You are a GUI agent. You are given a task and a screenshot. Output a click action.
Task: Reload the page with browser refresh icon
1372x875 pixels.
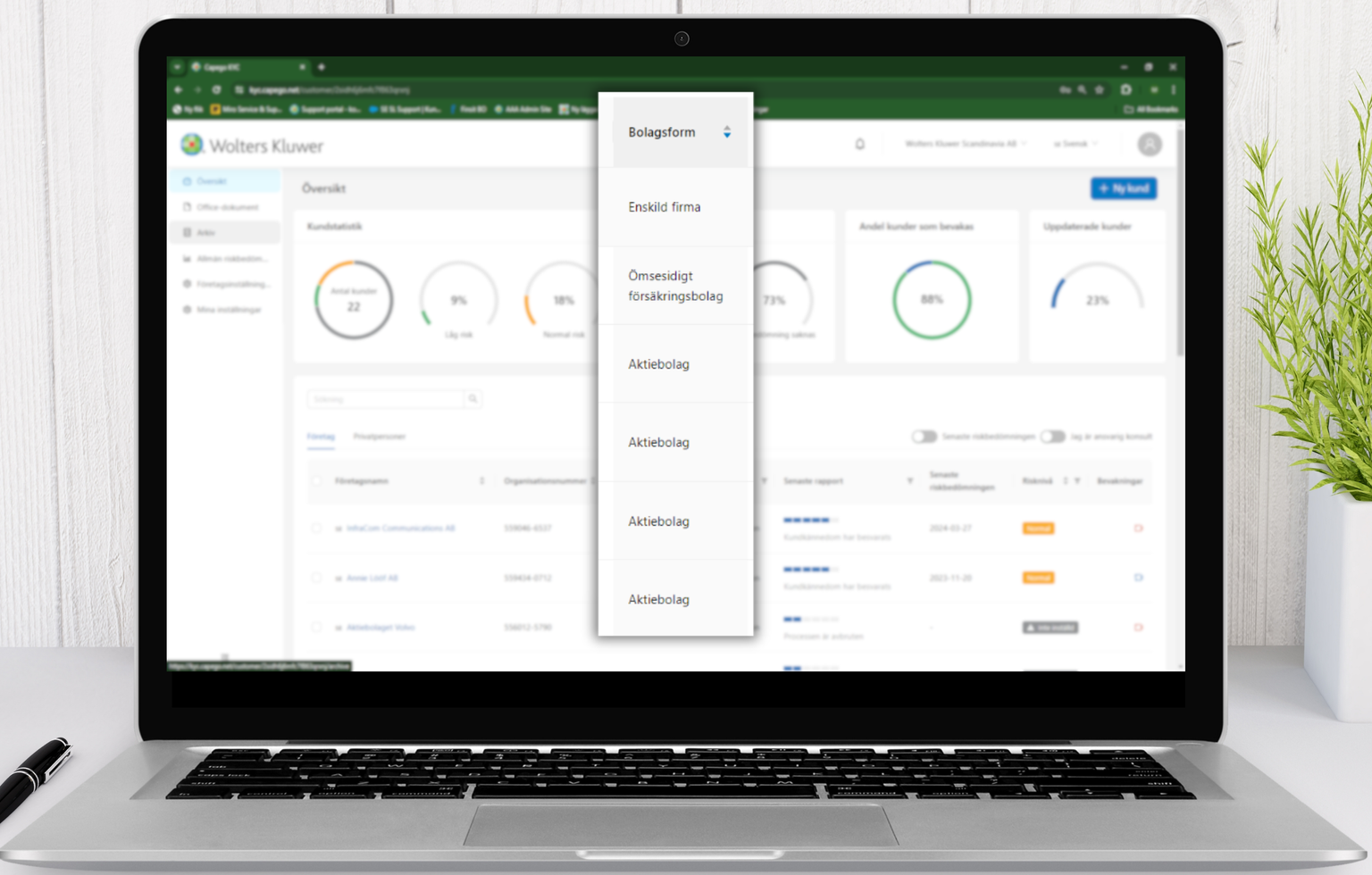216,89
